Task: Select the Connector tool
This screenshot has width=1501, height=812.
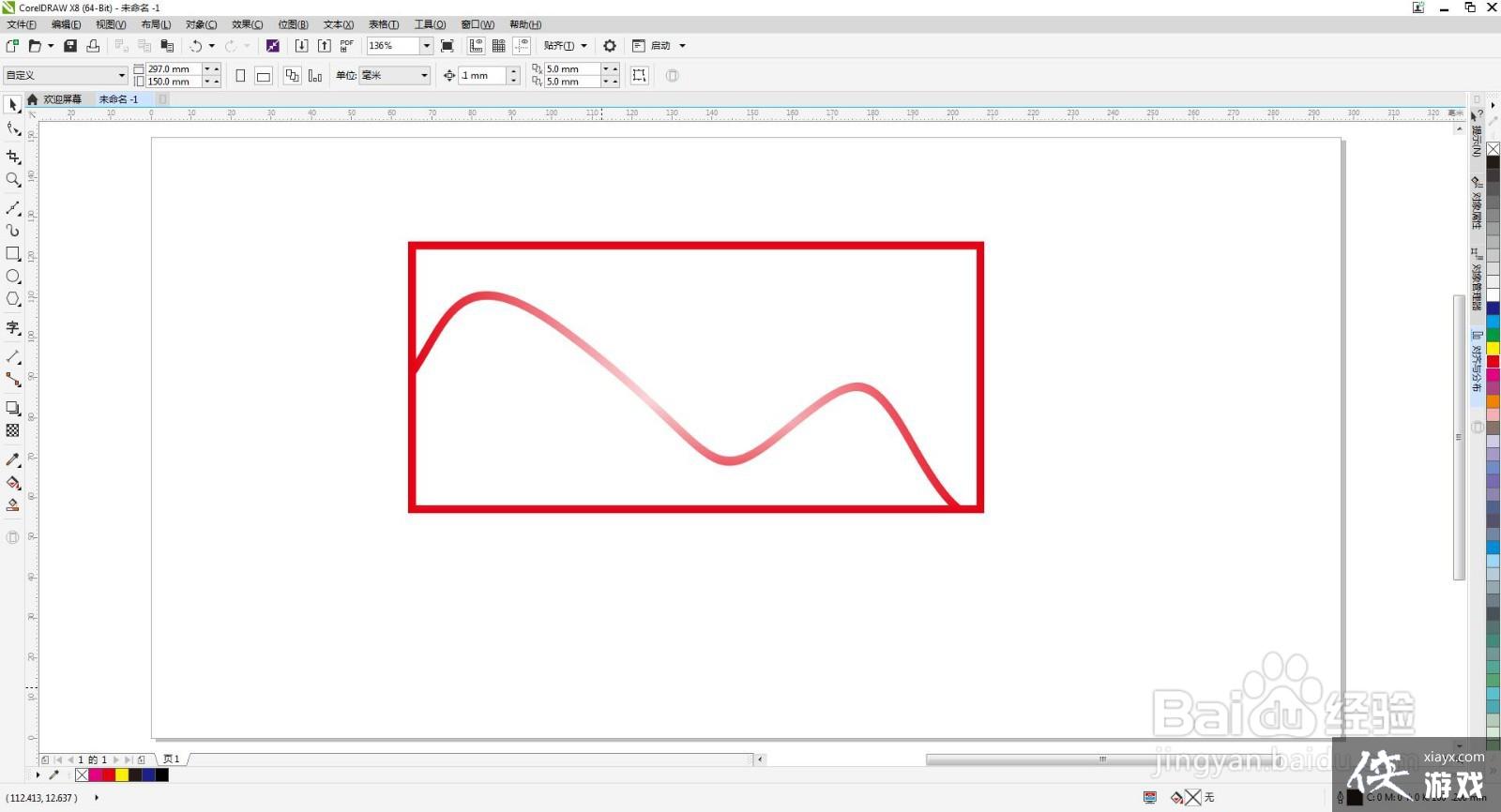Action: [13, 379]
